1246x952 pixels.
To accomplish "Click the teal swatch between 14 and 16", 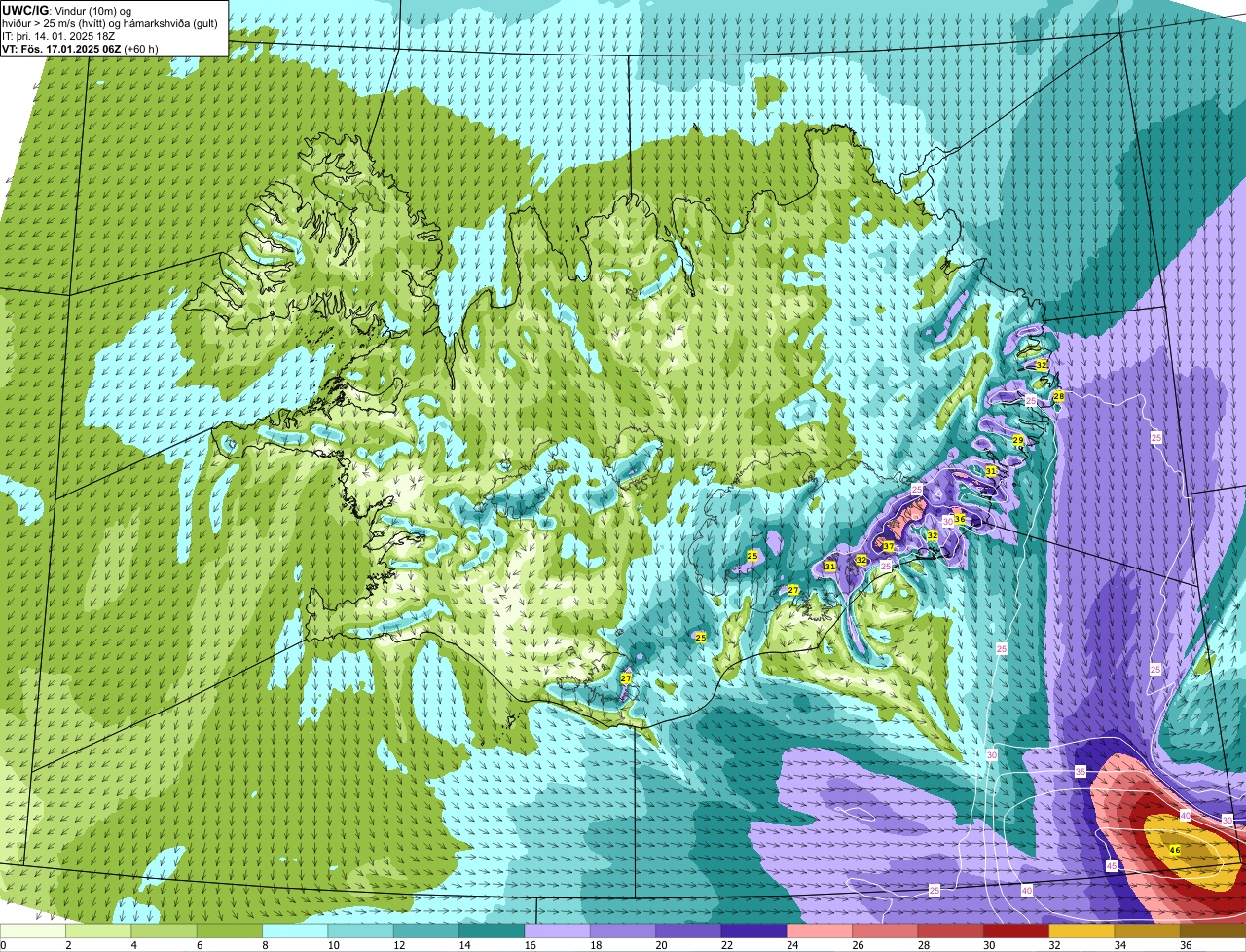I will pos(493,931).
